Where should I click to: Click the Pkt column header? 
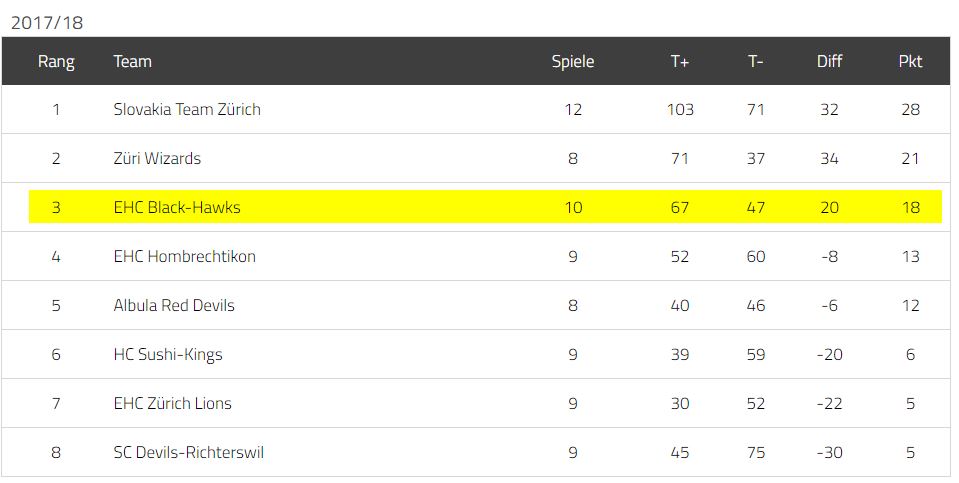910,61
